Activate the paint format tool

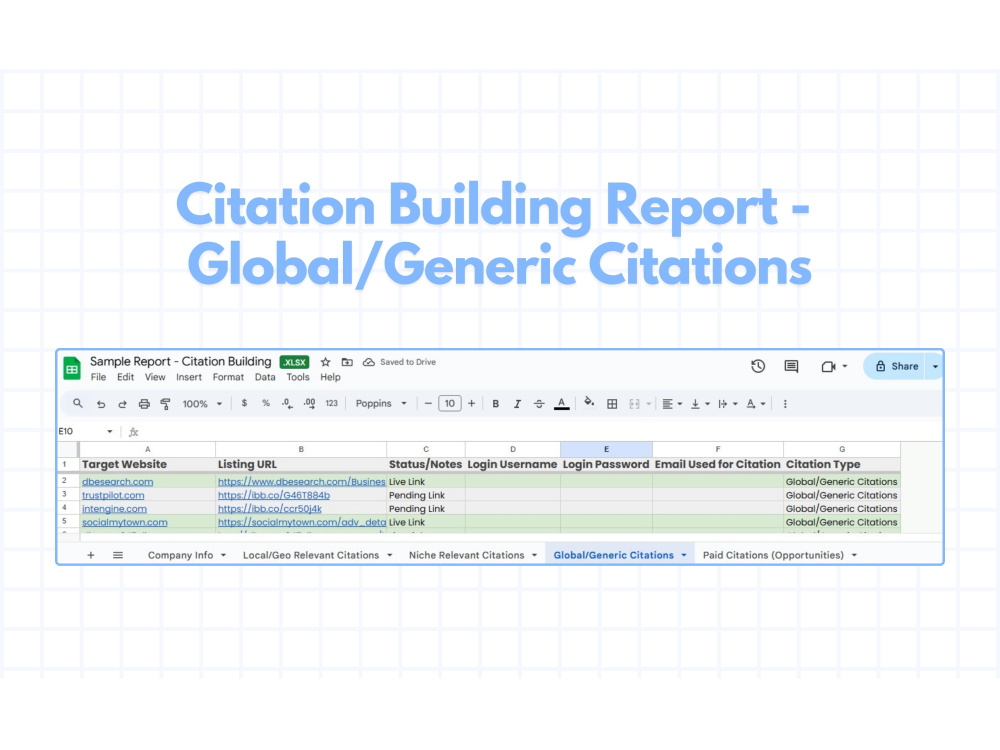point(166,404)
